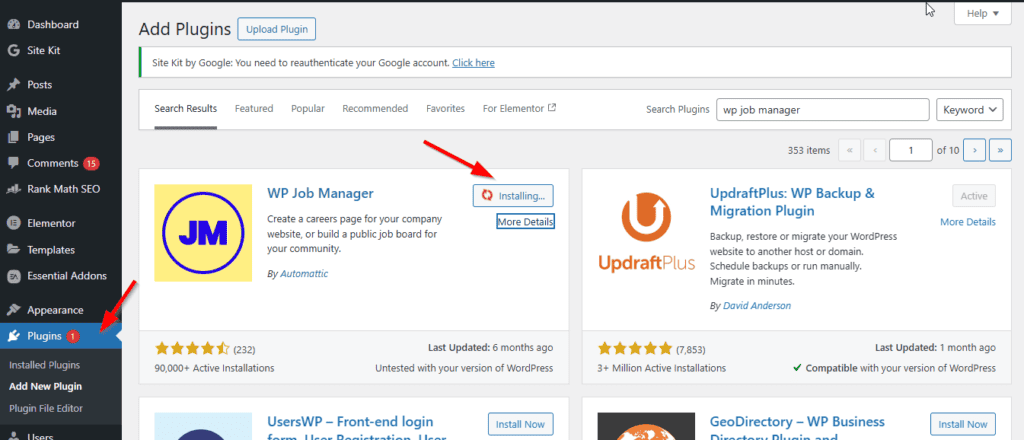
Task: Open the David Anderson author link
Action: (757, 305)
